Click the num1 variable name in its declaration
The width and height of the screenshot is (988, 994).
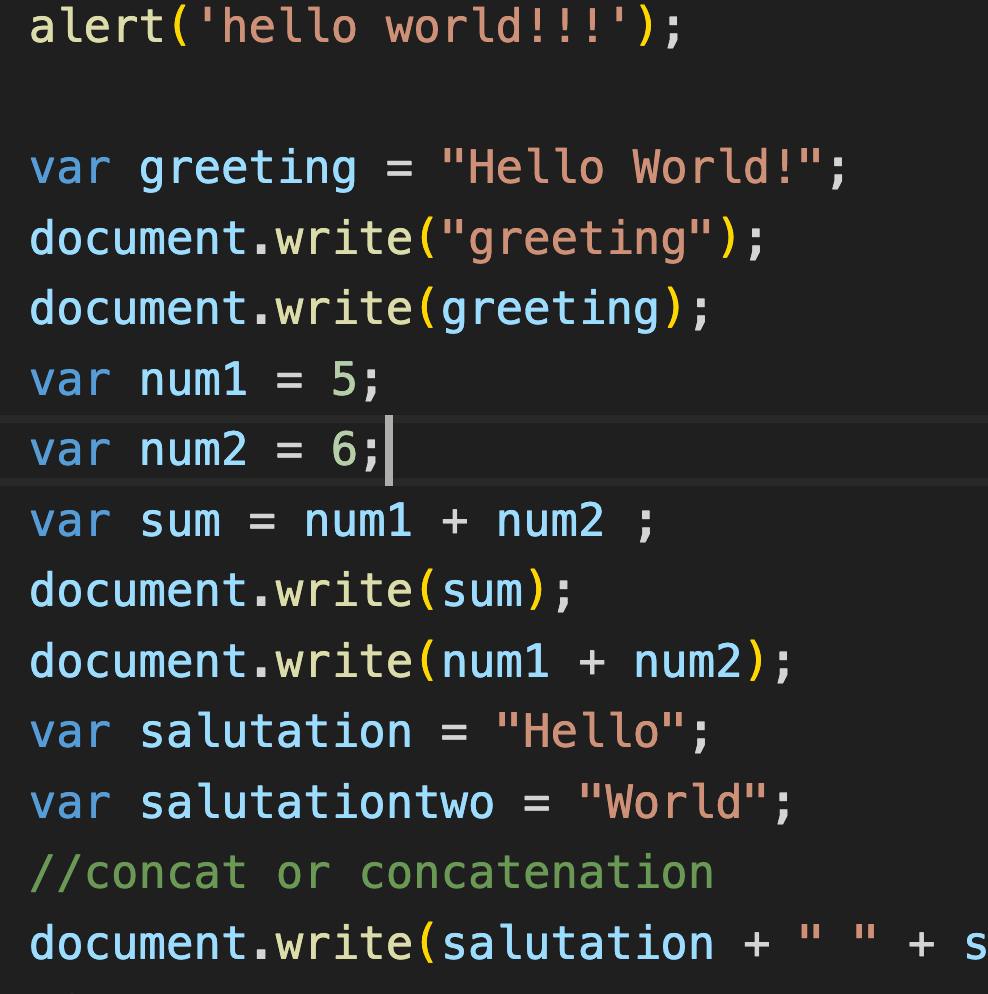pyautogui.click(x=193, y=380)
